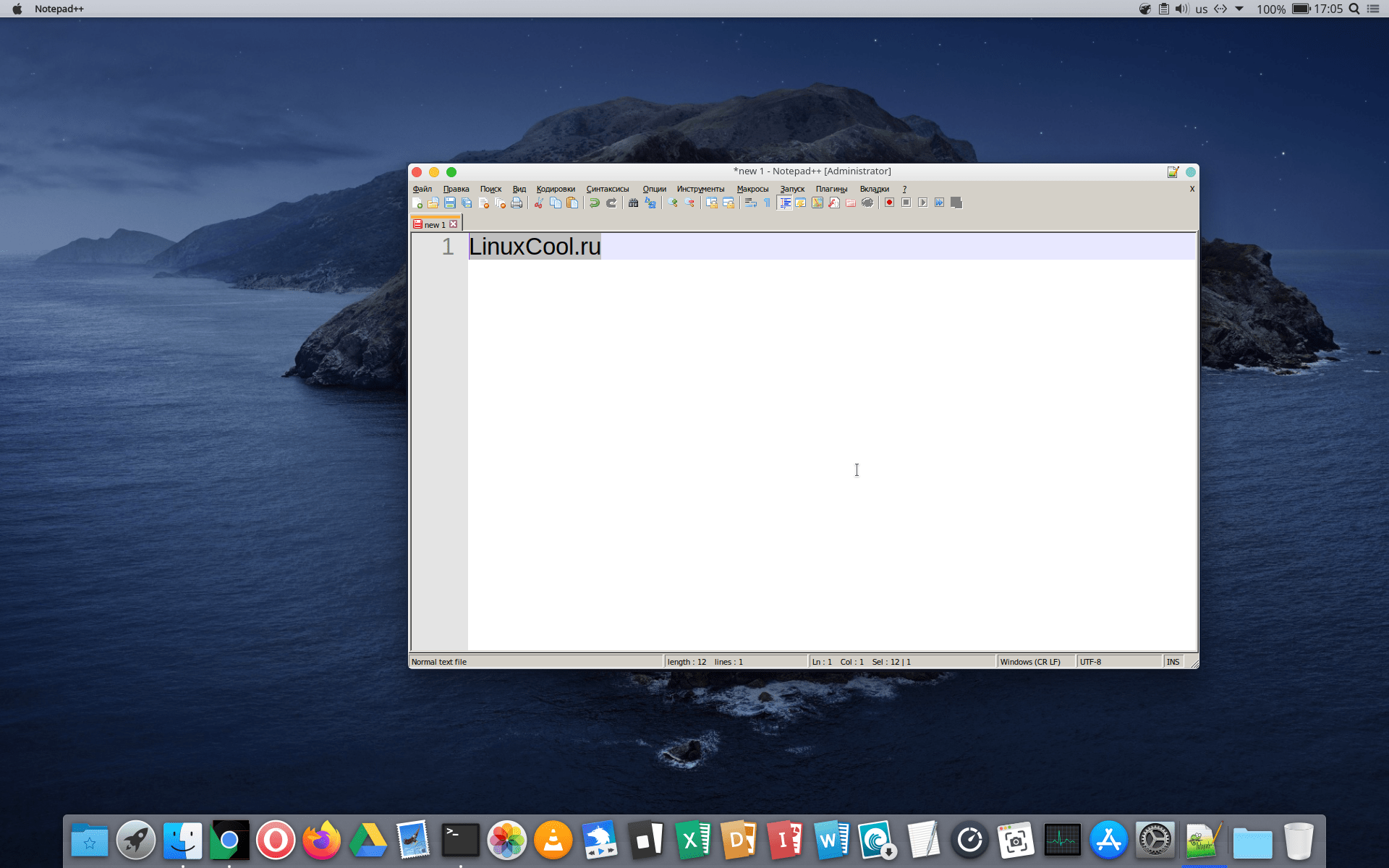Image resolution: width=1389 pixels, height=868 pixels.
Task: Stop macro recording with square icon
Action: (x=906, y=203)
